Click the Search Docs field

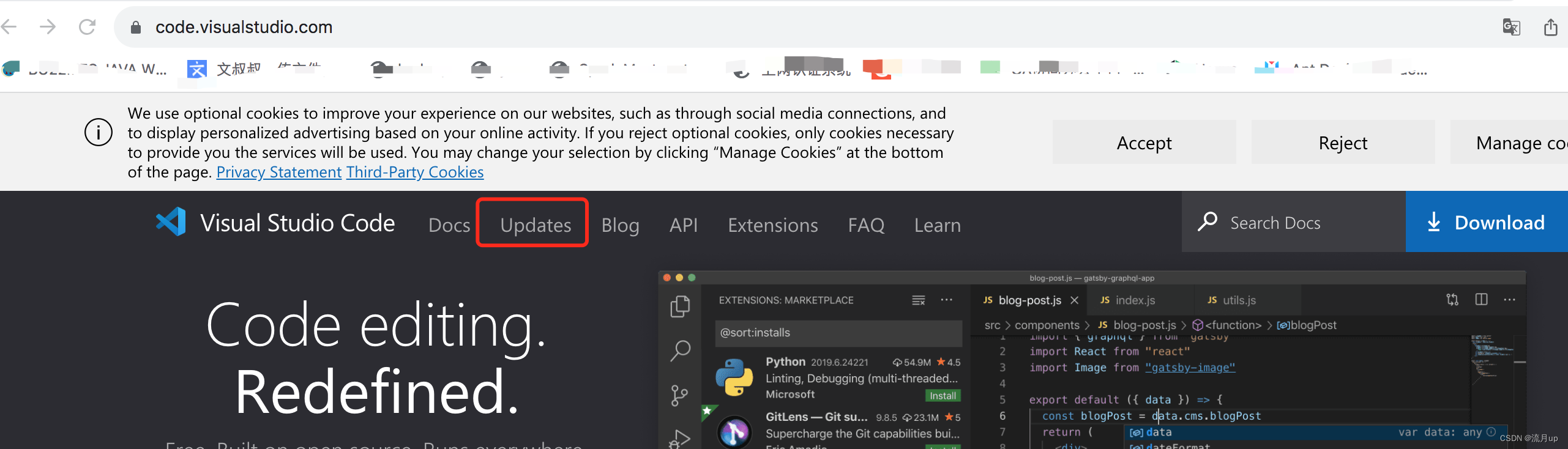[x=1293, y=221]
